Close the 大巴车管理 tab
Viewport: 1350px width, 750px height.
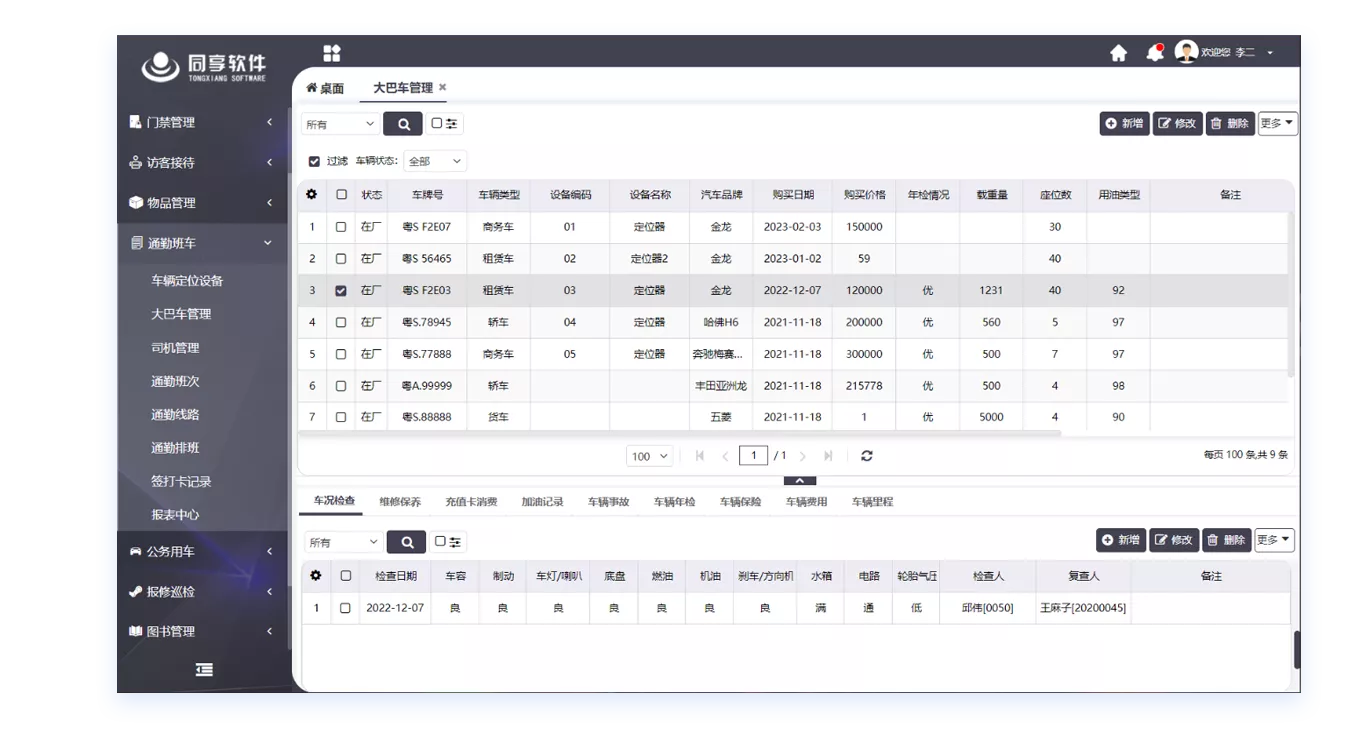pyautogui.click(x=443, y=87)
